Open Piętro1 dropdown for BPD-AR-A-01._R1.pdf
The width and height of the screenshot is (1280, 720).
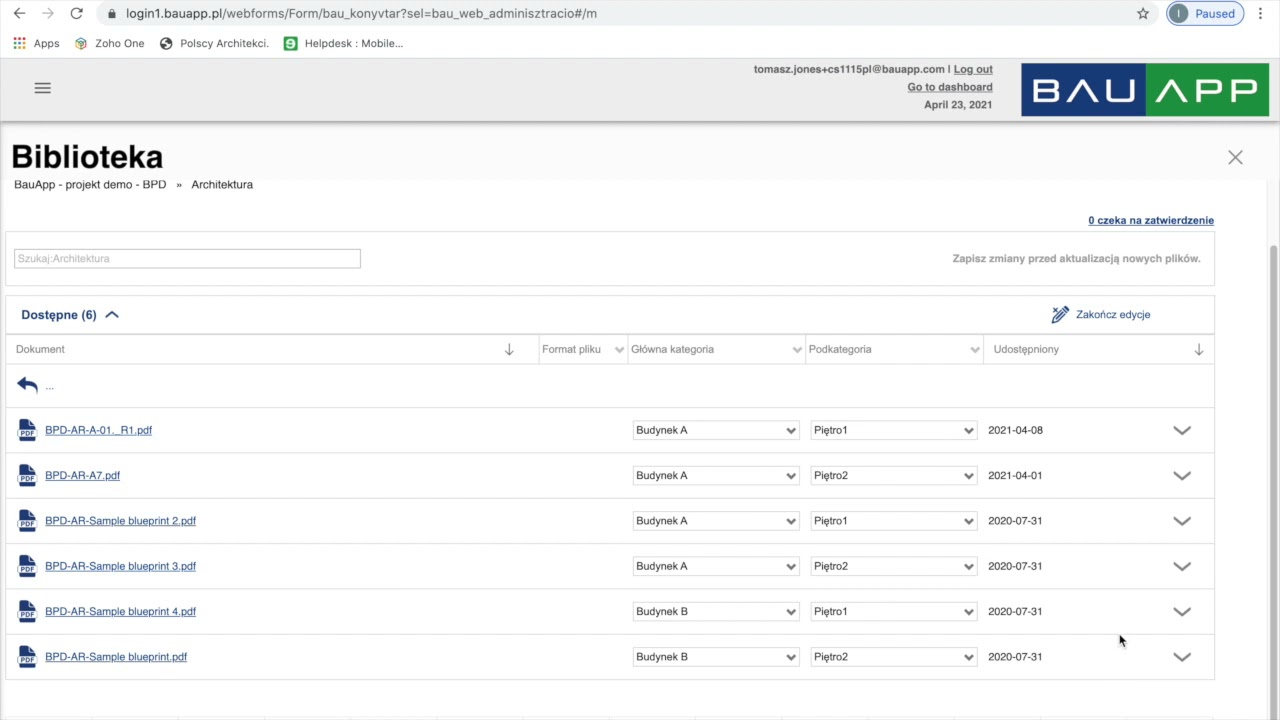pyautogui.click(x=894, y=431)
